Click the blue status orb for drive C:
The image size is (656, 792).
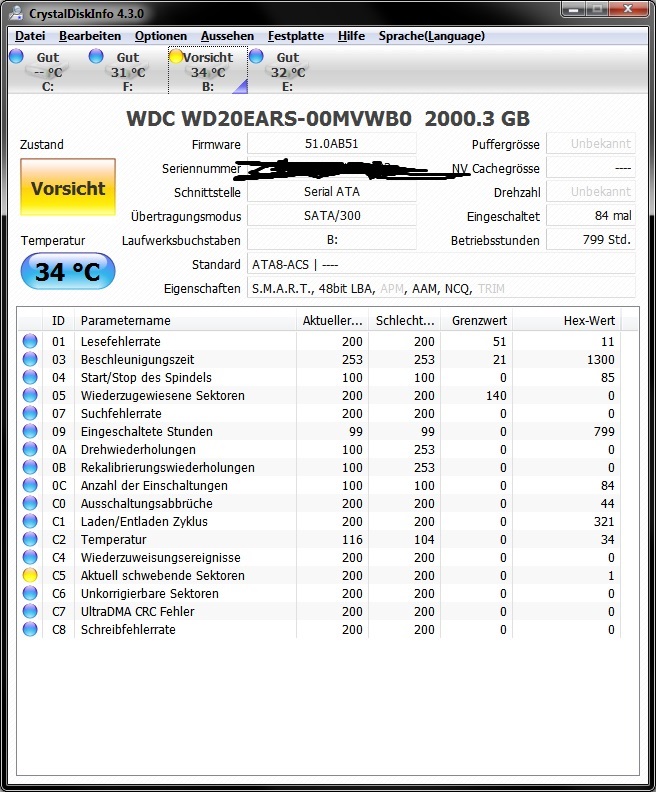tap(17, 56)
